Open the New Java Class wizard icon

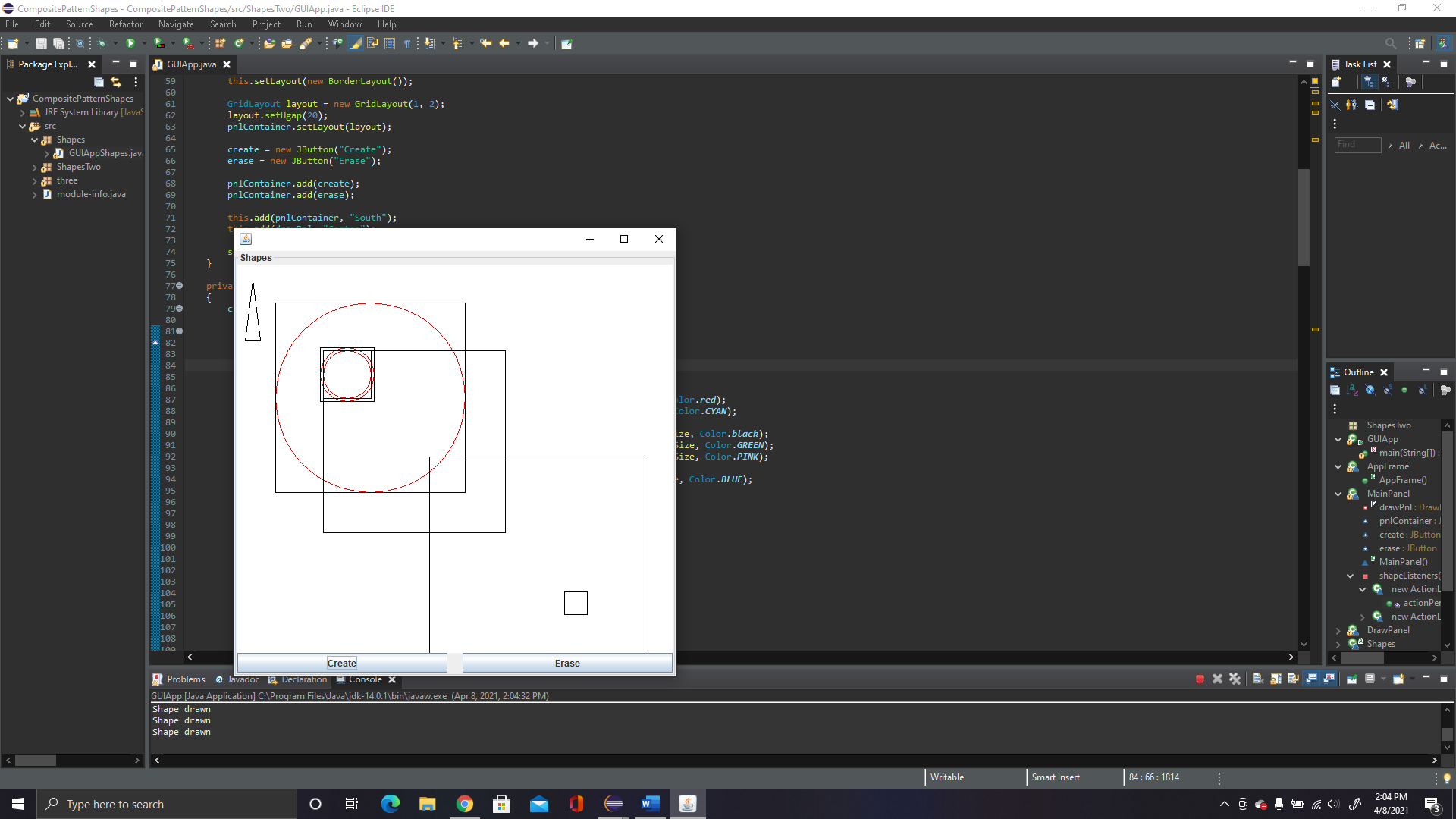tap(237, 43)
